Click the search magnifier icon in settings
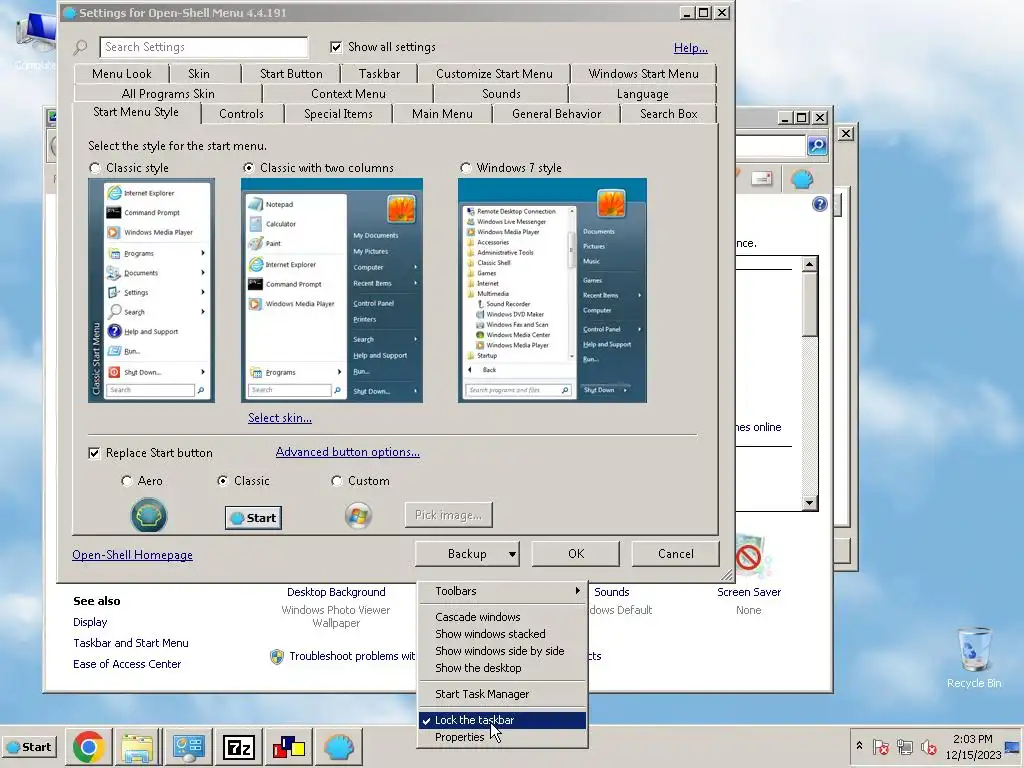The height and width of the screenshot is (768, 1024). (x=80, y=47)
